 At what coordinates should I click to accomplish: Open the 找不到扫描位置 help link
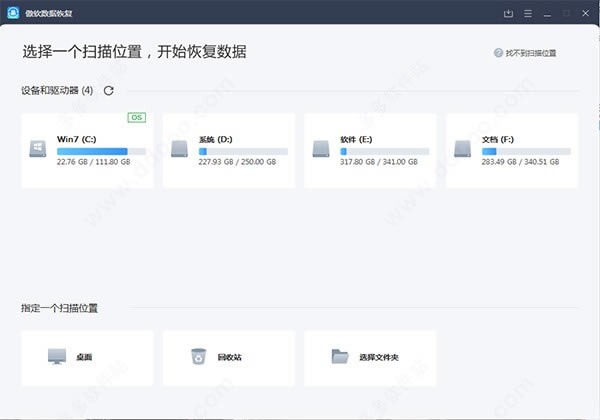click(531, 53)
